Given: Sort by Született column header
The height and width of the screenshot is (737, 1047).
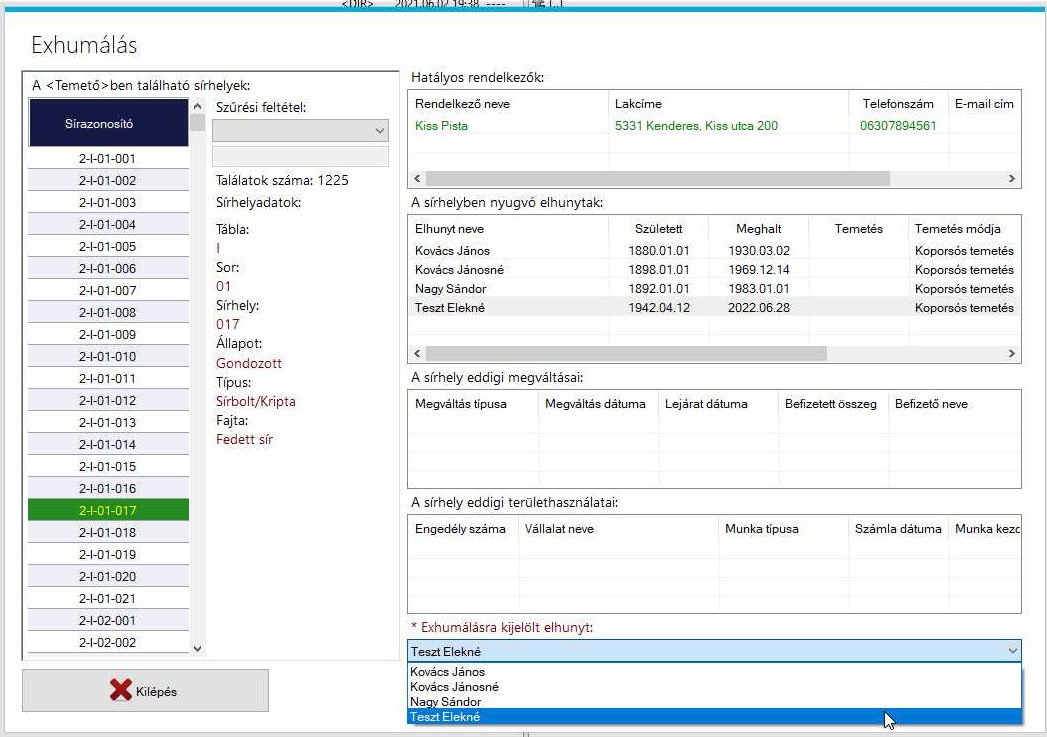Looking at the screenshot, I should coord(658,229).
